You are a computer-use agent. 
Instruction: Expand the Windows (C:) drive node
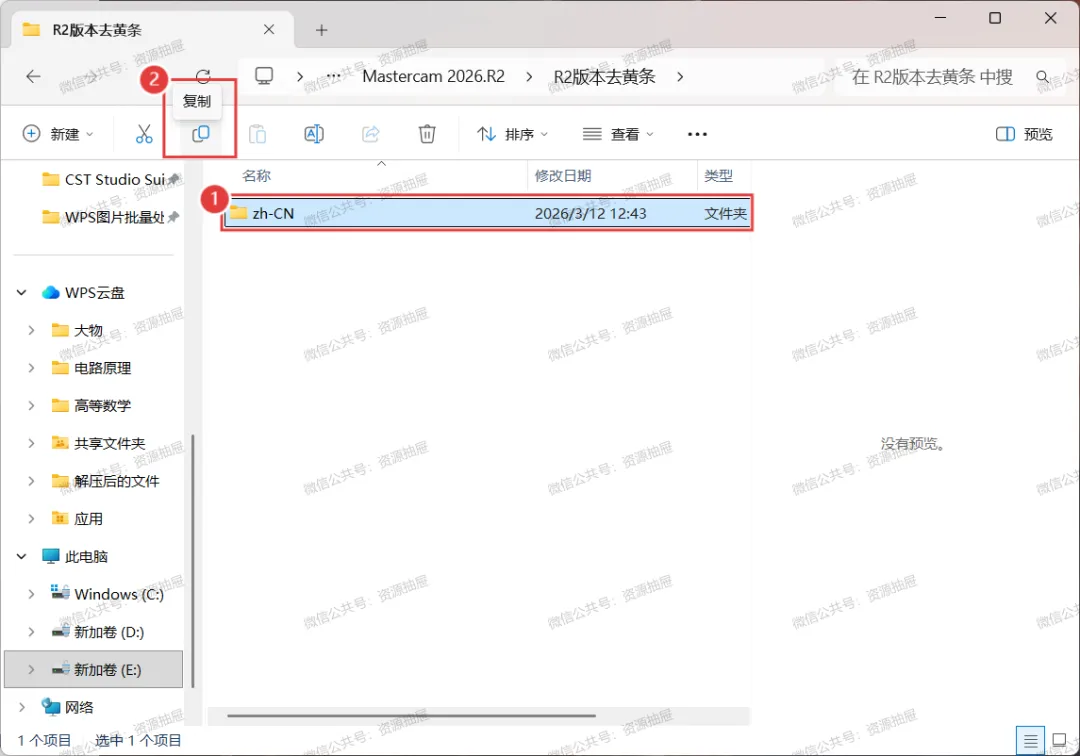pyautogui.click(x=31, y=594)
